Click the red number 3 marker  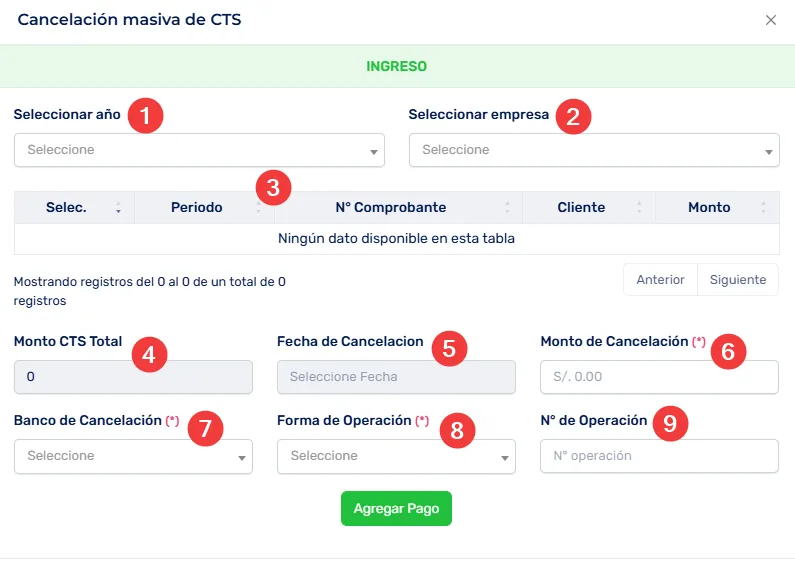coord(273,186)
